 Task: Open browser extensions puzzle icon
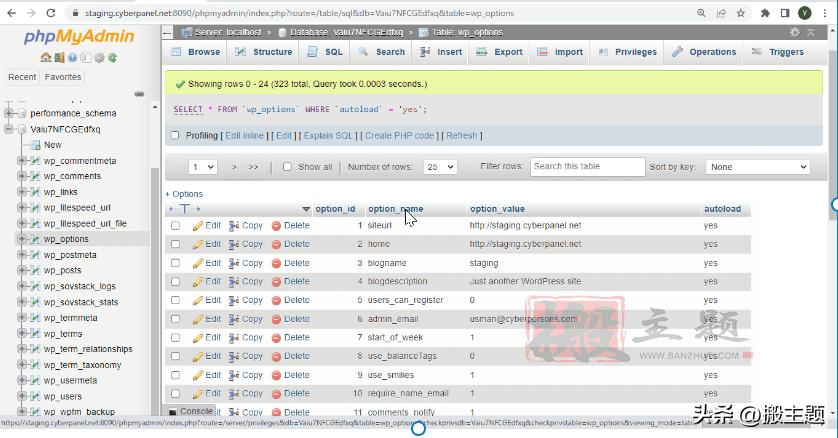[x=765, y=13]
